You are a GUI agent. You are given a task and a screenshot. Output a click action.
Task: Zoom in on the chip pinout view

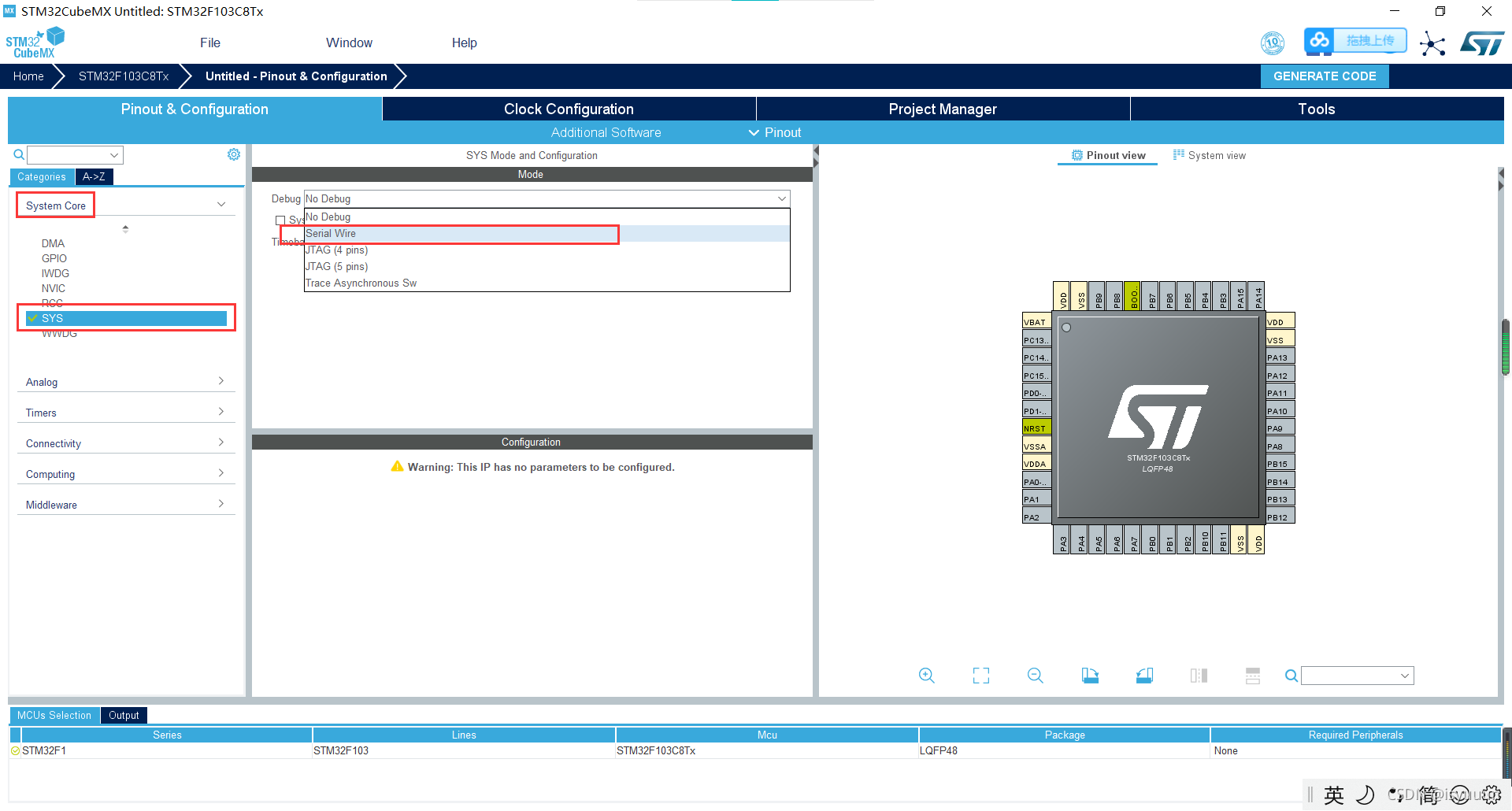pyautogui.click(x=927, y=676)
